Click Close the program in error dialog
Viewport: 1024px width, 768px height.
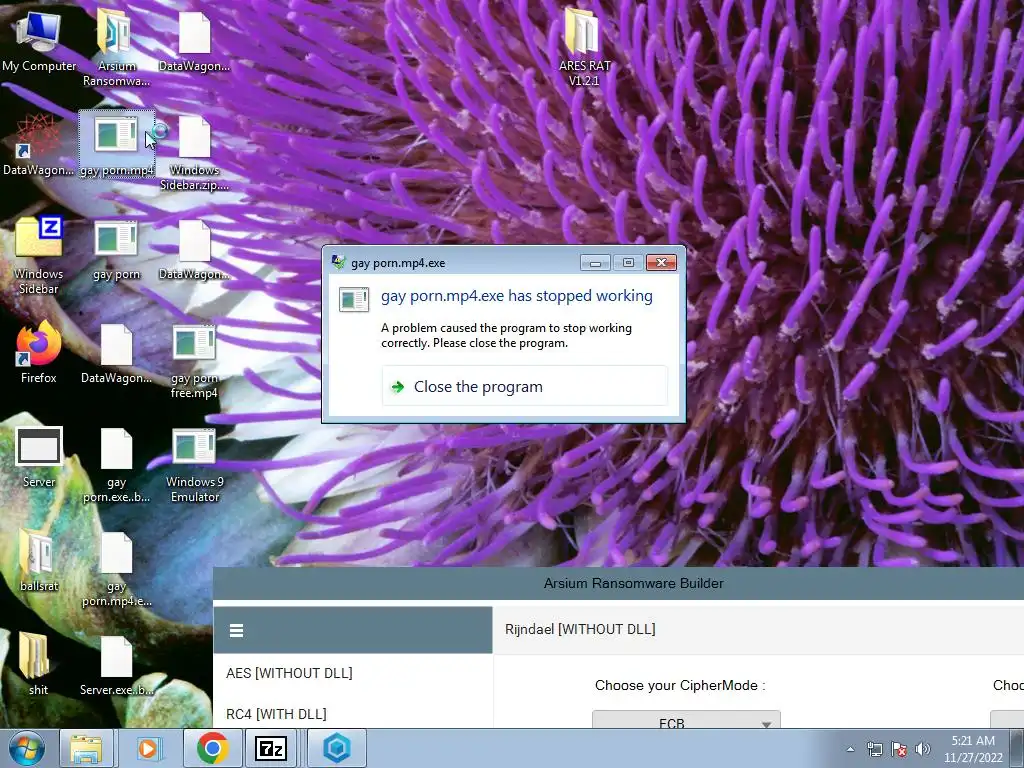click(x=524, y=387)
